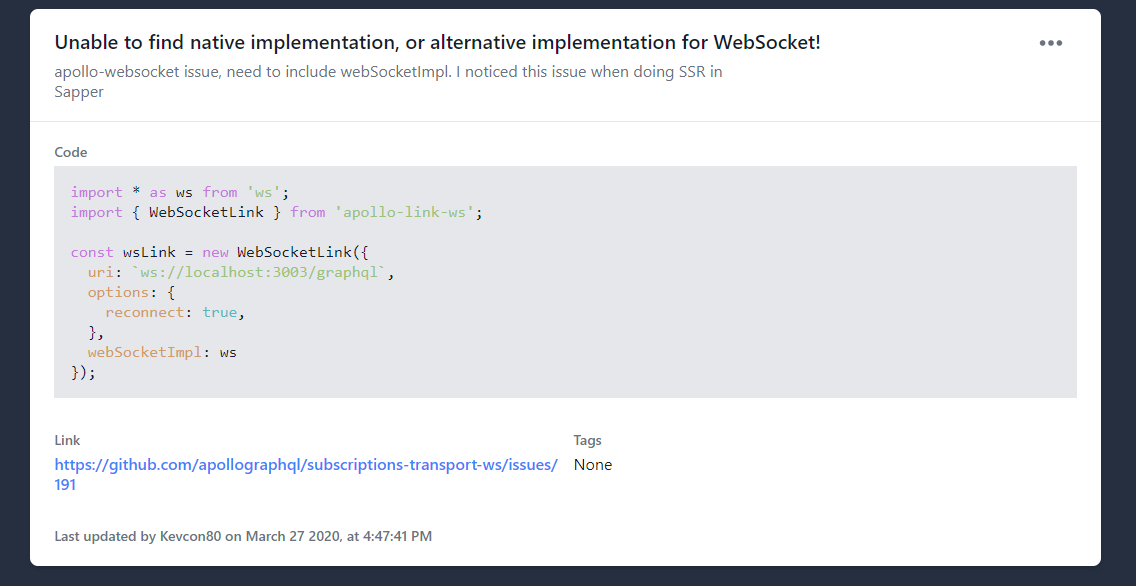The image size is (1136, 586).
Task: Click the 'Code' section label
Action: 71,152
